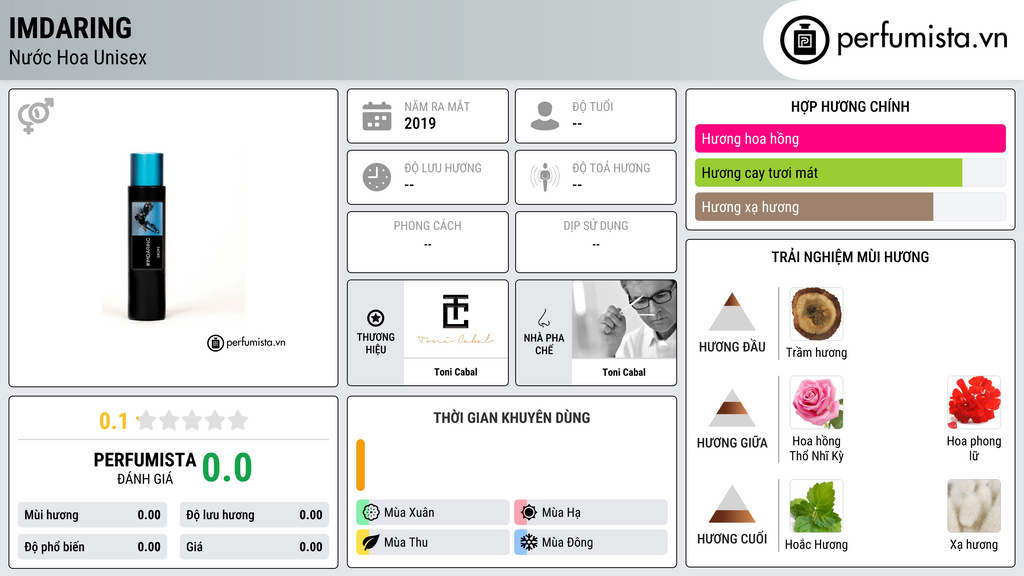Click the perfumista.vn bottle logo icon
The width and height of the screenshot is (1024, 576).
pyautogui.click(x=804, y=40)
